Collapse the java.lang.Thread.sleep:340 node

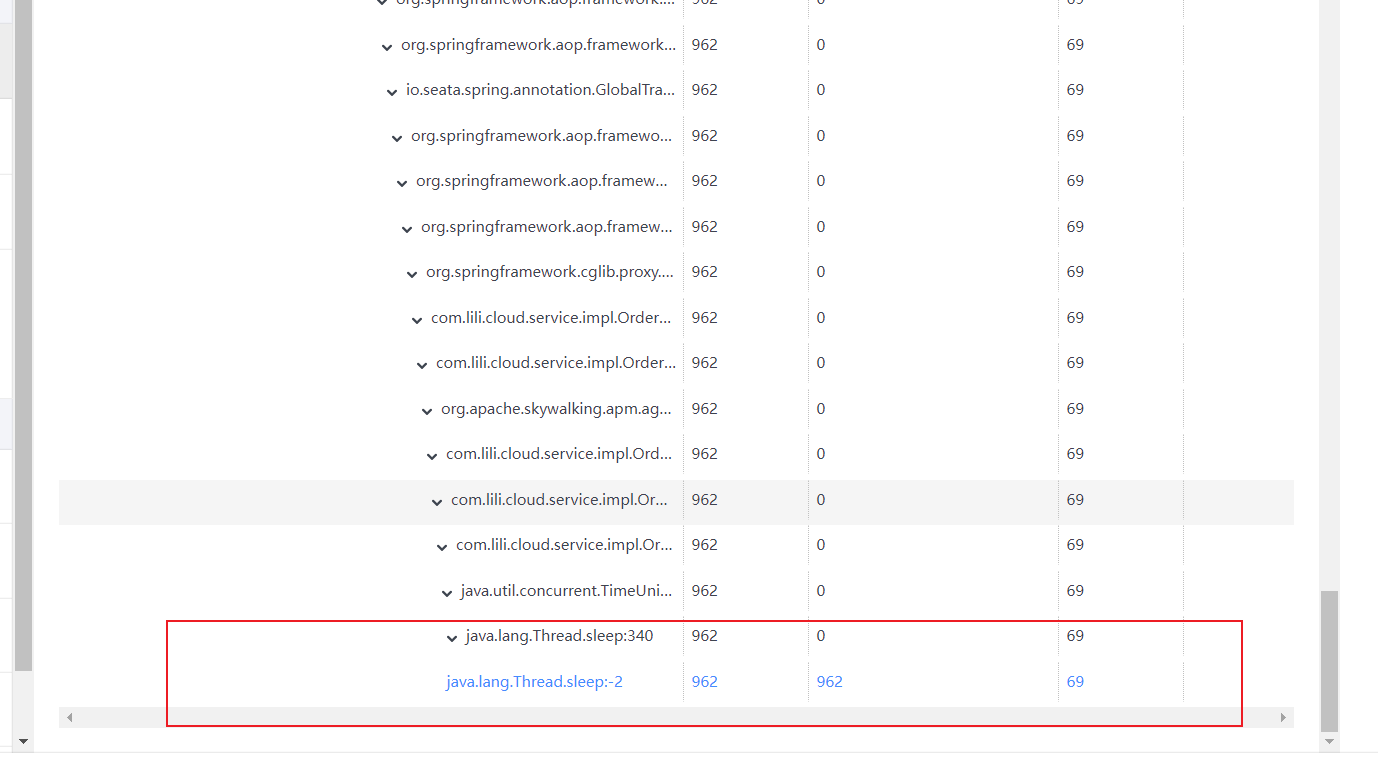tap(452, 638)
